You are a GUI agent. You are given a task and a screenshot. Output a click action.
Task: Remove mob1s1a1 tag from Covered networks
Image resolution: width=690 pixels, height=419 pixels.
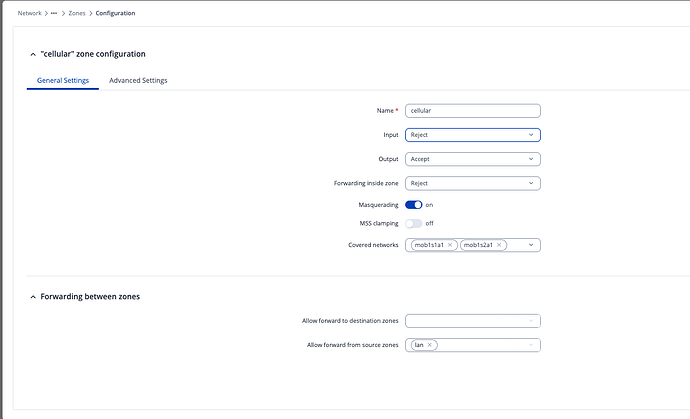click(450, 245)
